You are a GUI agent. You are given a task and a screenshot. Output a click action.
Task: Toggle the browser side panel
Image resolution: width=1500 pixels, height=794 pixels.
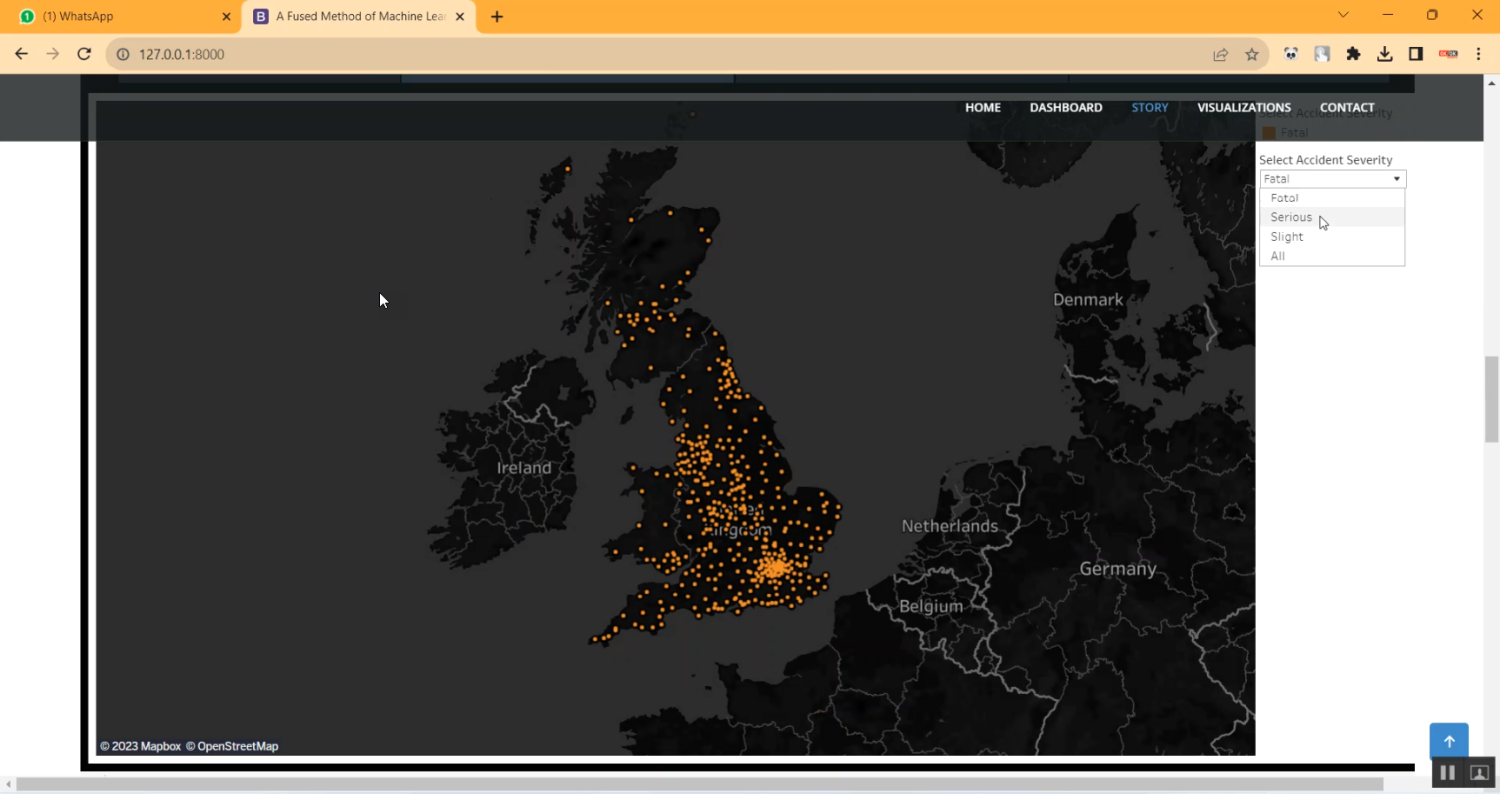1415,54
